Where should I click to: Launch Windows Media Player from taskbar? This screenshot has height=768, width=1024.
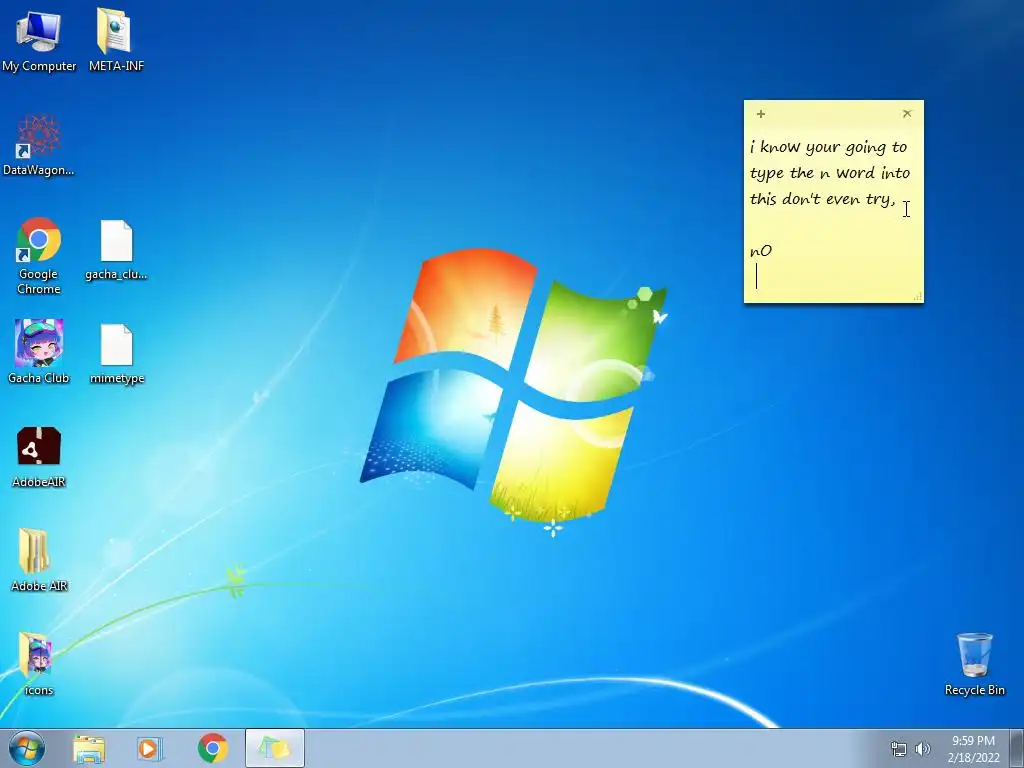(150, 748)
